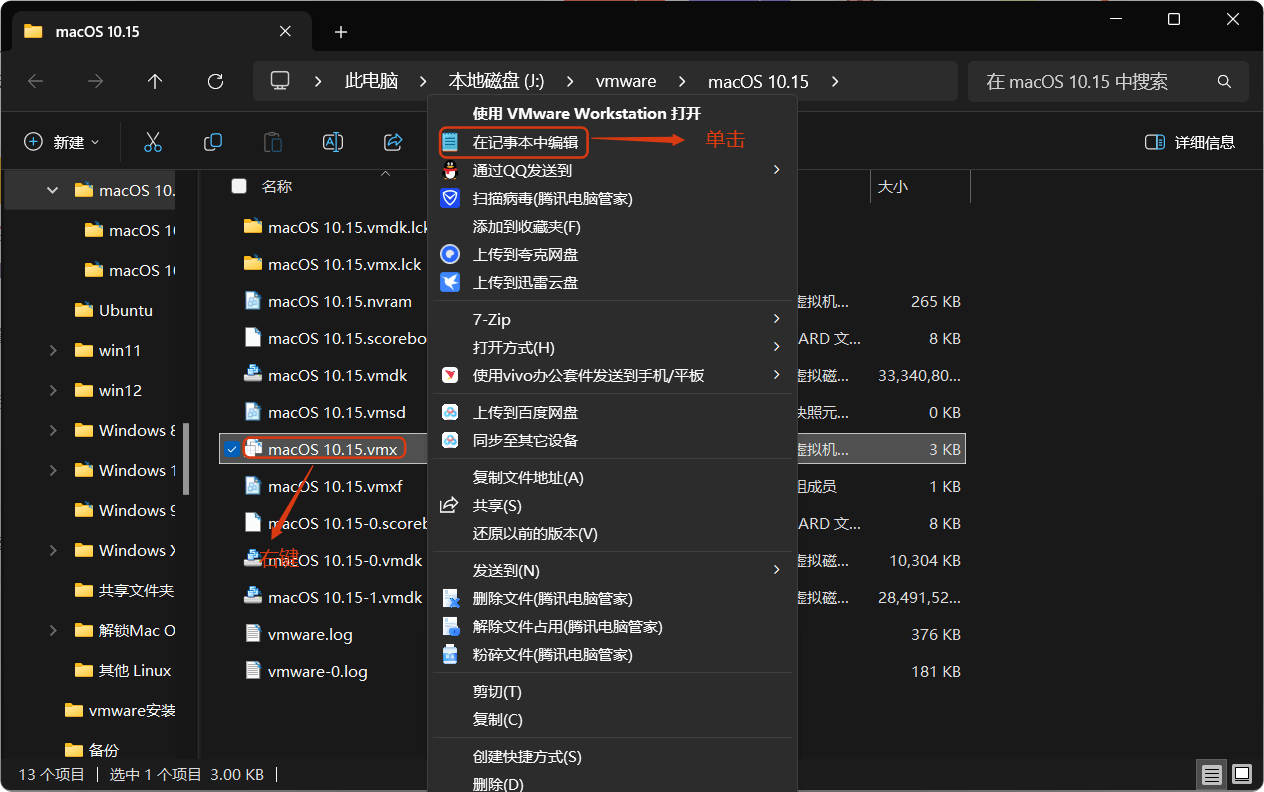Open the 详细信息 details pane

pos(1192,141)
